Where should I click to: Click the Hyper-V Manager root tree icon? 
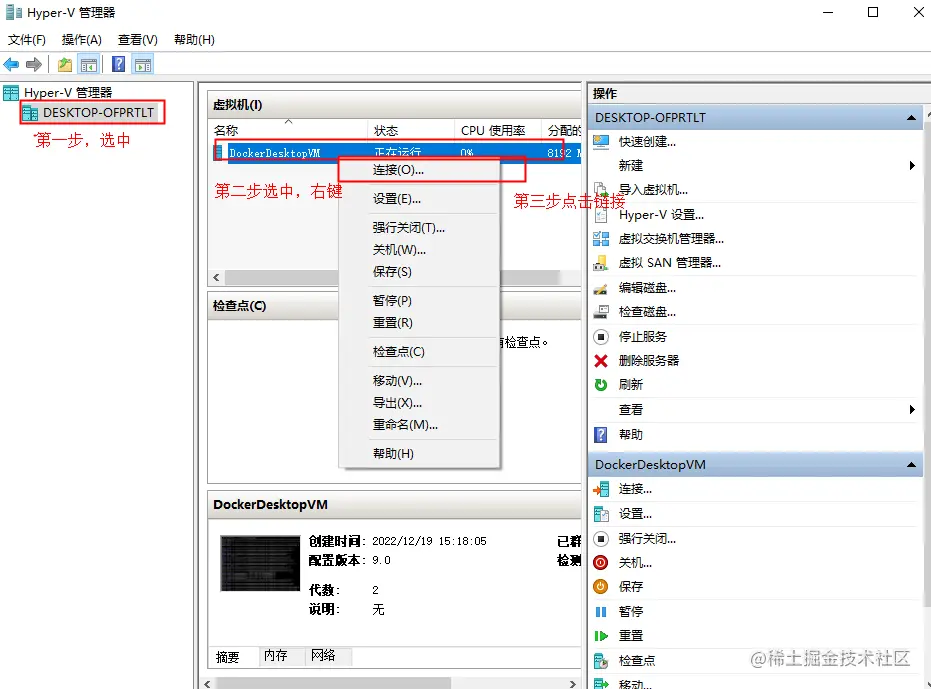click(x=11, y=93)
